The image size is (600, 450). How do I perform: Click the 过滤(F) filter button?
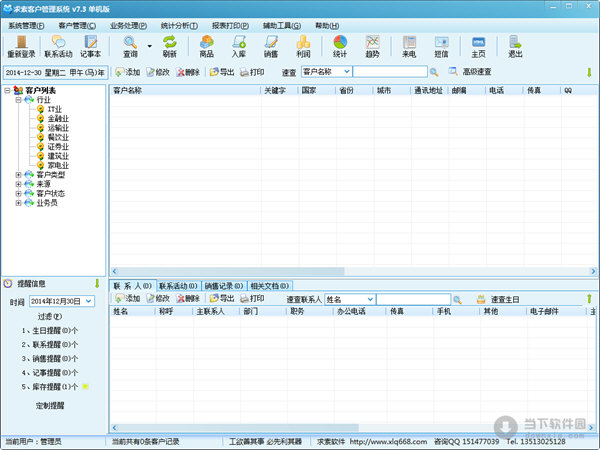point(50,316)
